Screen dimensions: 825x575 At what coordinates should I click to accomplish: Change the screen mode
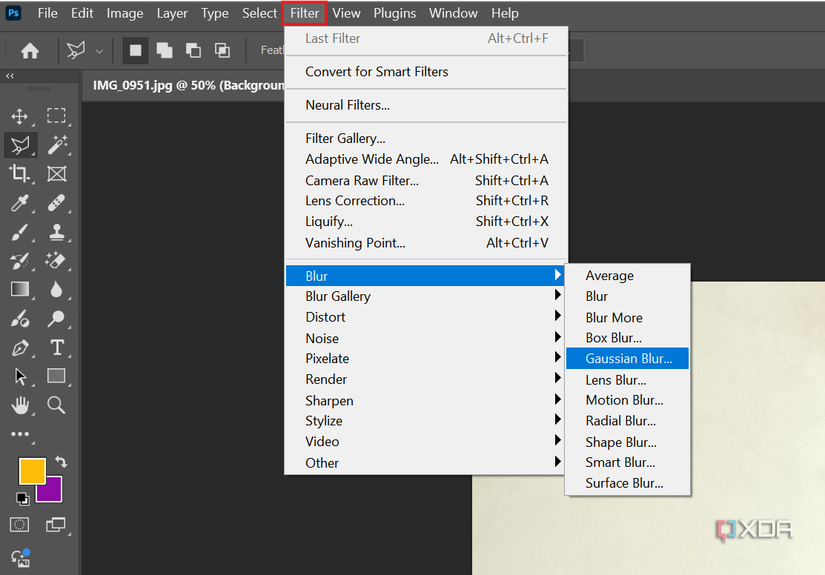(x=56, y=525)
